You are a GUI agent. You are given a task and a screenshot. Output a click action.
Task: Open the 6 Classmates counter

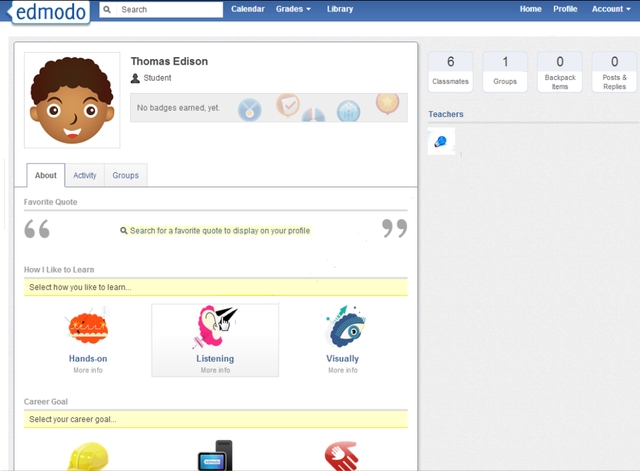450,72
